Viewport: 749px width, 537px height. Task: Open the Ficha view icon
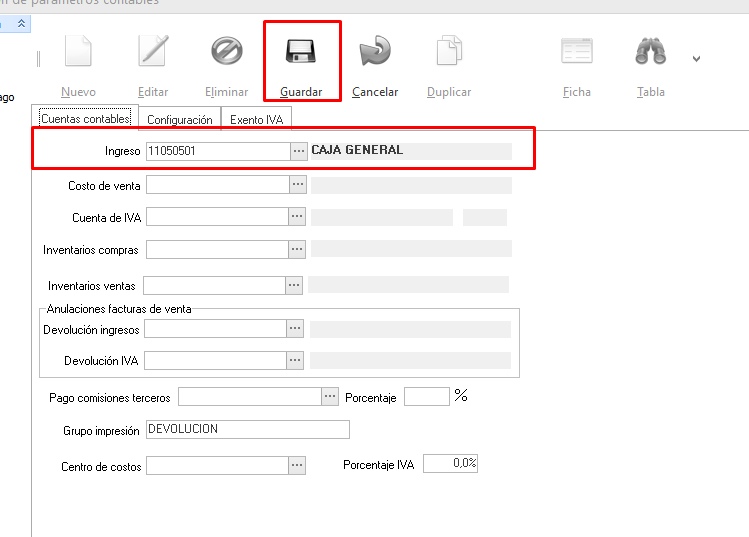point(577,52)
